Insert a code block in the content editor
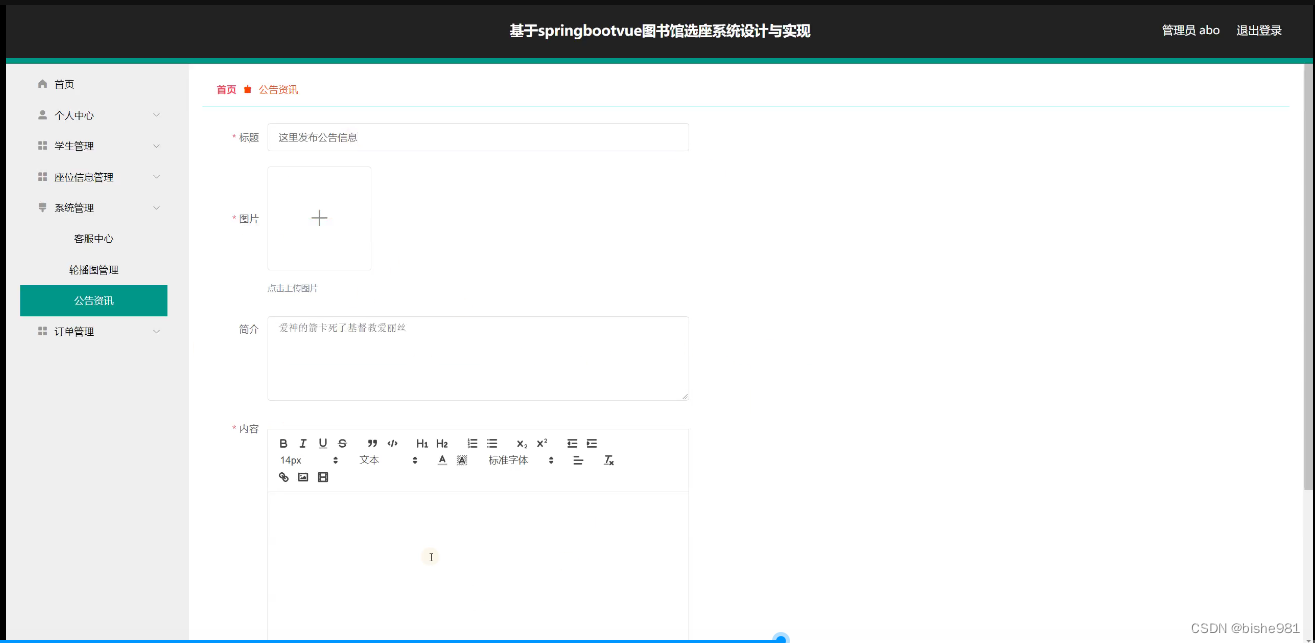Image resolution: width=1315 pixels, height=643 pixels. 392,443
